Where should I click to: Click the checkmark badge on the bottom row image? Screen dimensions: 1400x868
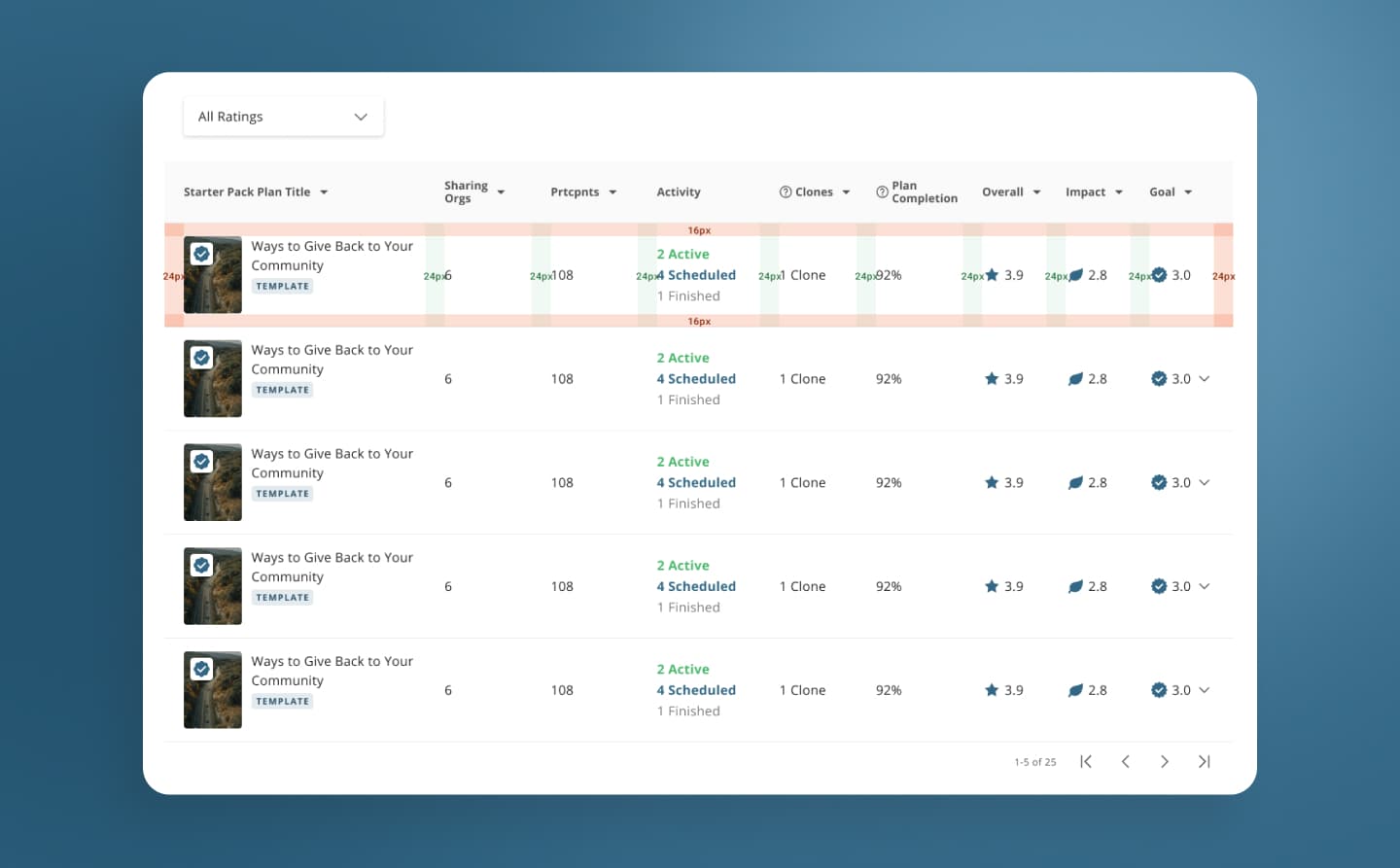pos(201,669)
